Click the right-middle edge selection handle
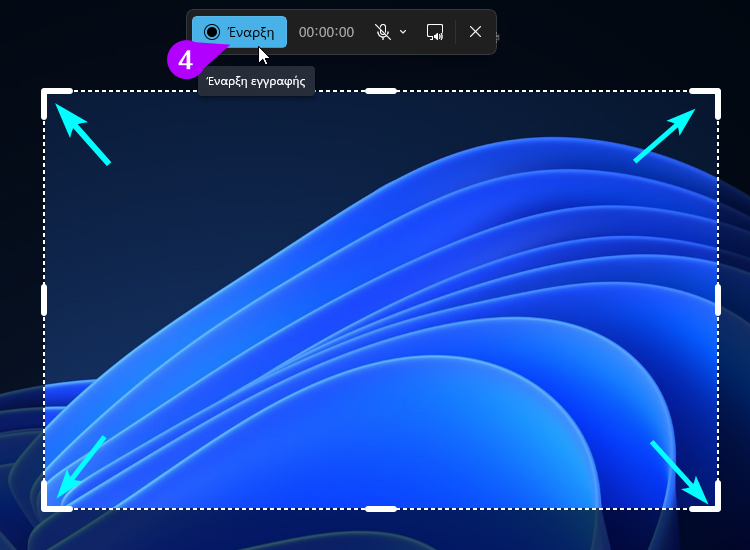The image size is (750, 550). [718, 300]
